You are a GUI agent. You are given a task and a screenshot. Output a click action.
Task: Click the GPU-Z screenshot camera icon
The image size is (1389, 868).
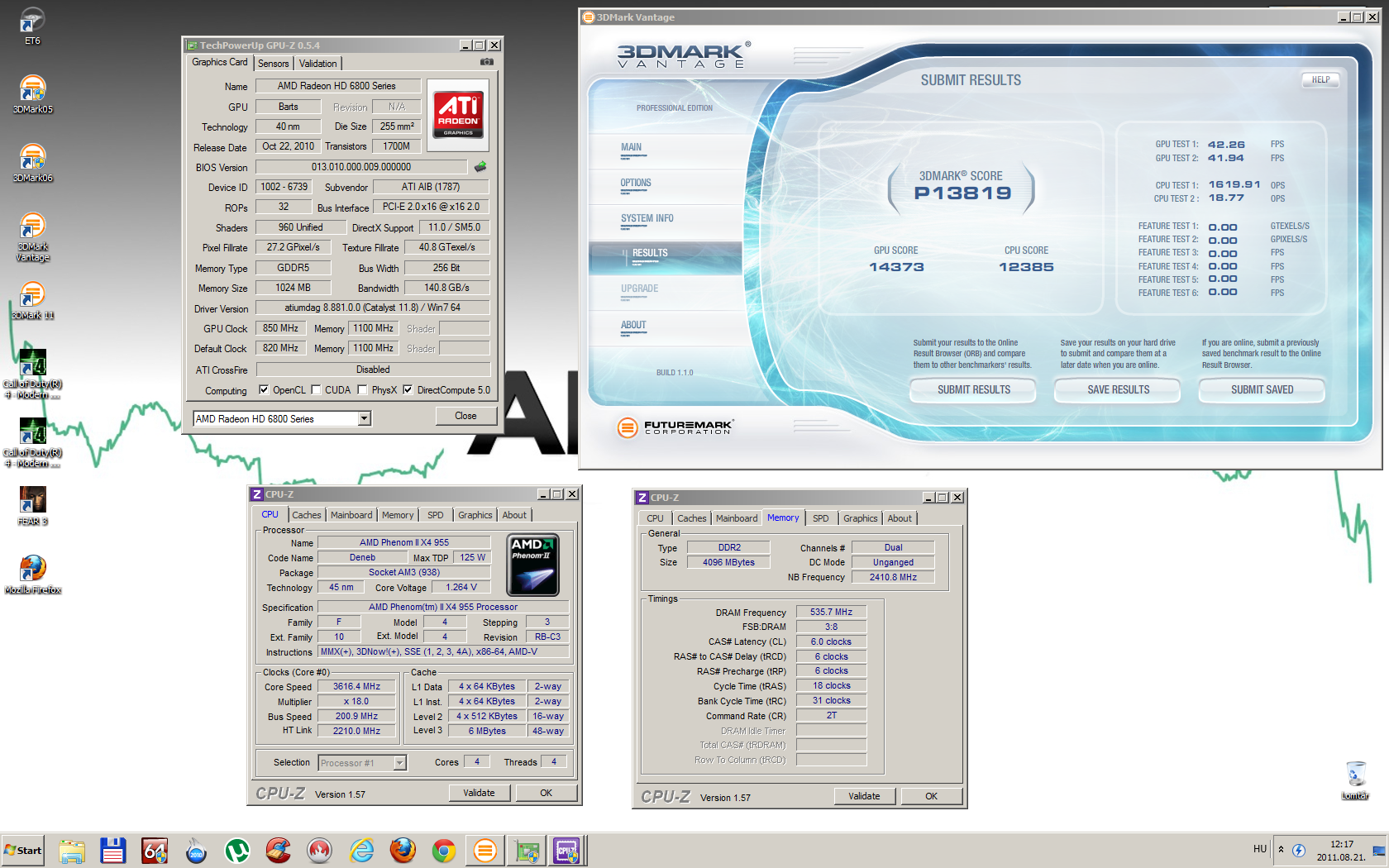(x=487, y=62)
